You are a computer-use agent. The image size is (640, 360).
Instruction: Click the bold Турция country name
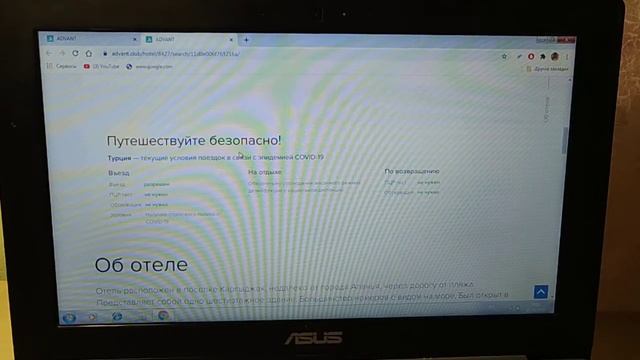point(119,158)
